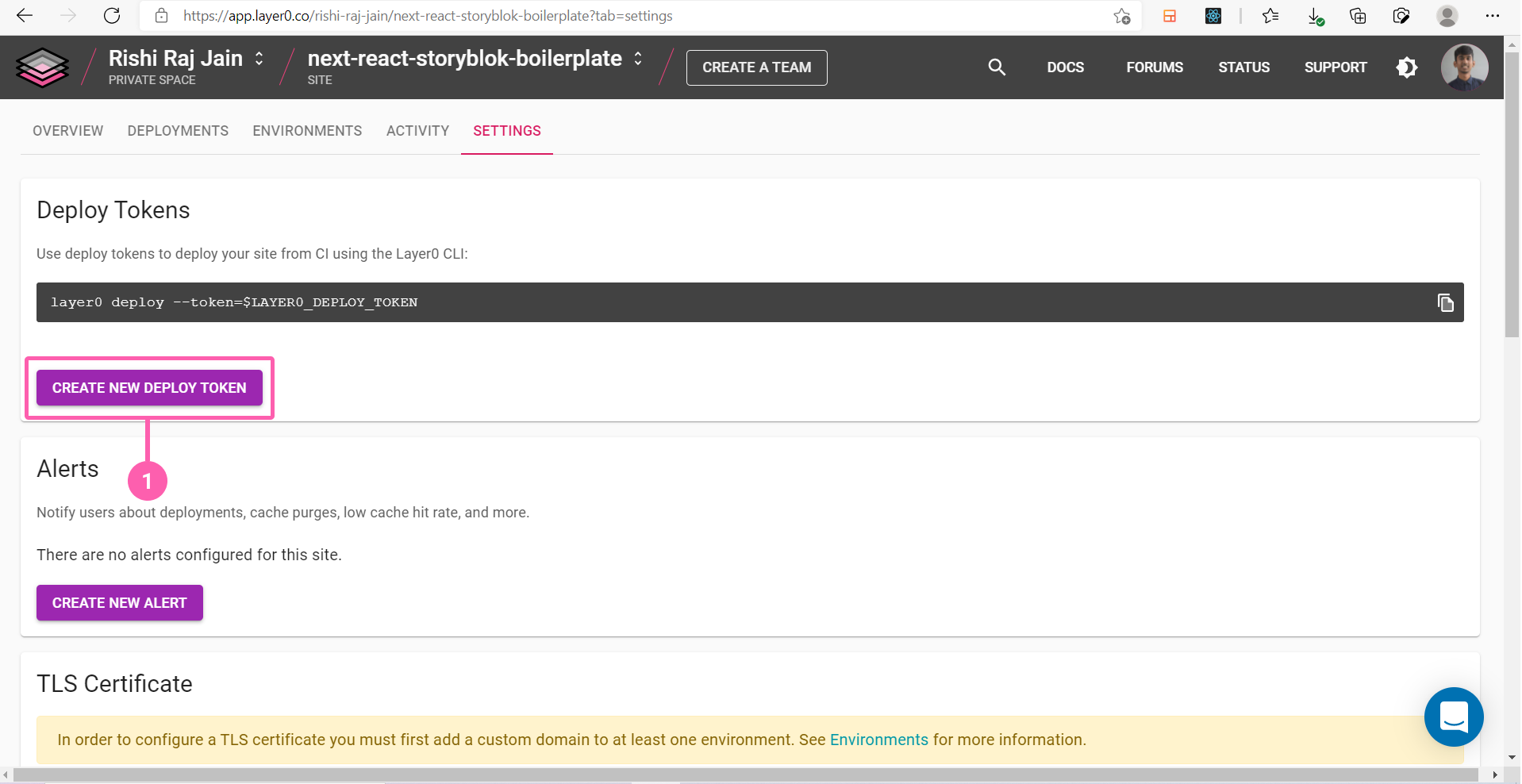
Task: Click Create New Deploy Token button
Action: 149,387
